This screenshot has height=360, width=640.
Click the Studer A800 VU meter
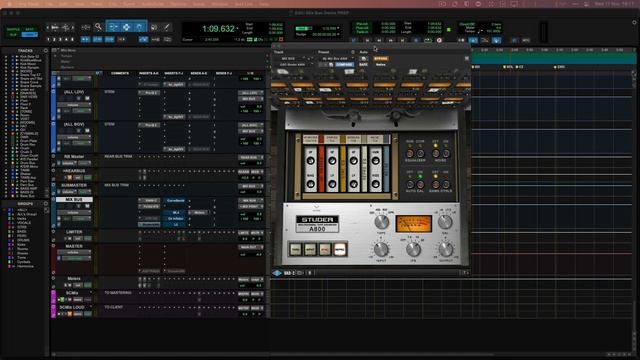click(x=413, y=223)
